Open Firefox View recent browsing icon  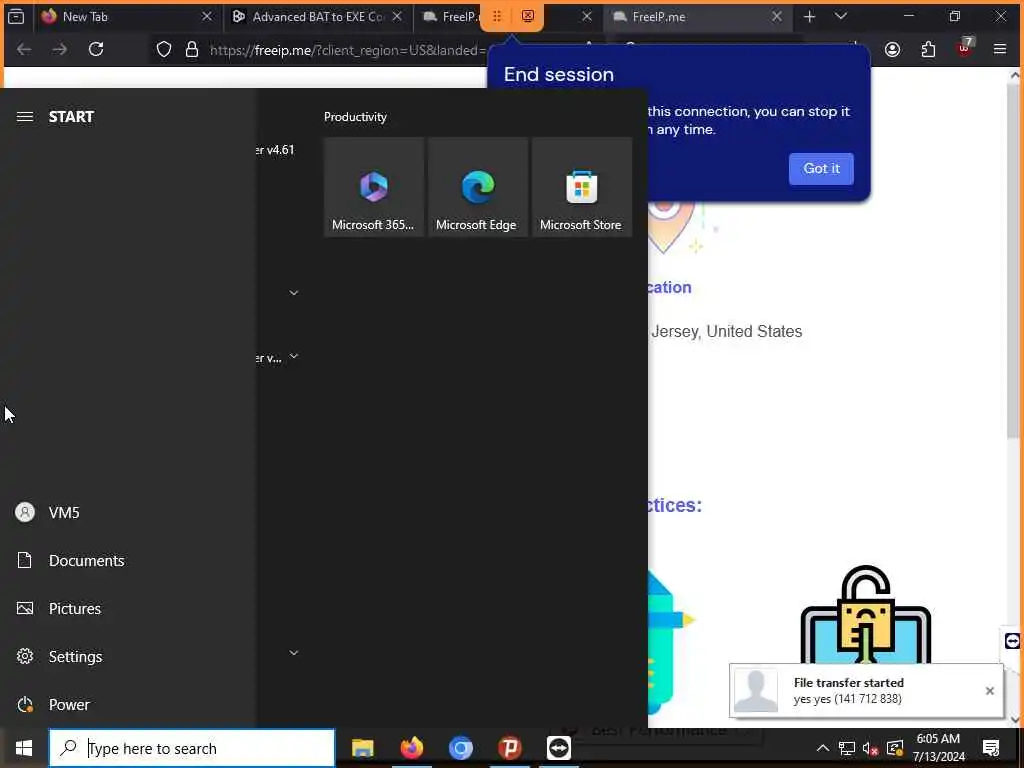pyautogui.click(x=16, y=17)
